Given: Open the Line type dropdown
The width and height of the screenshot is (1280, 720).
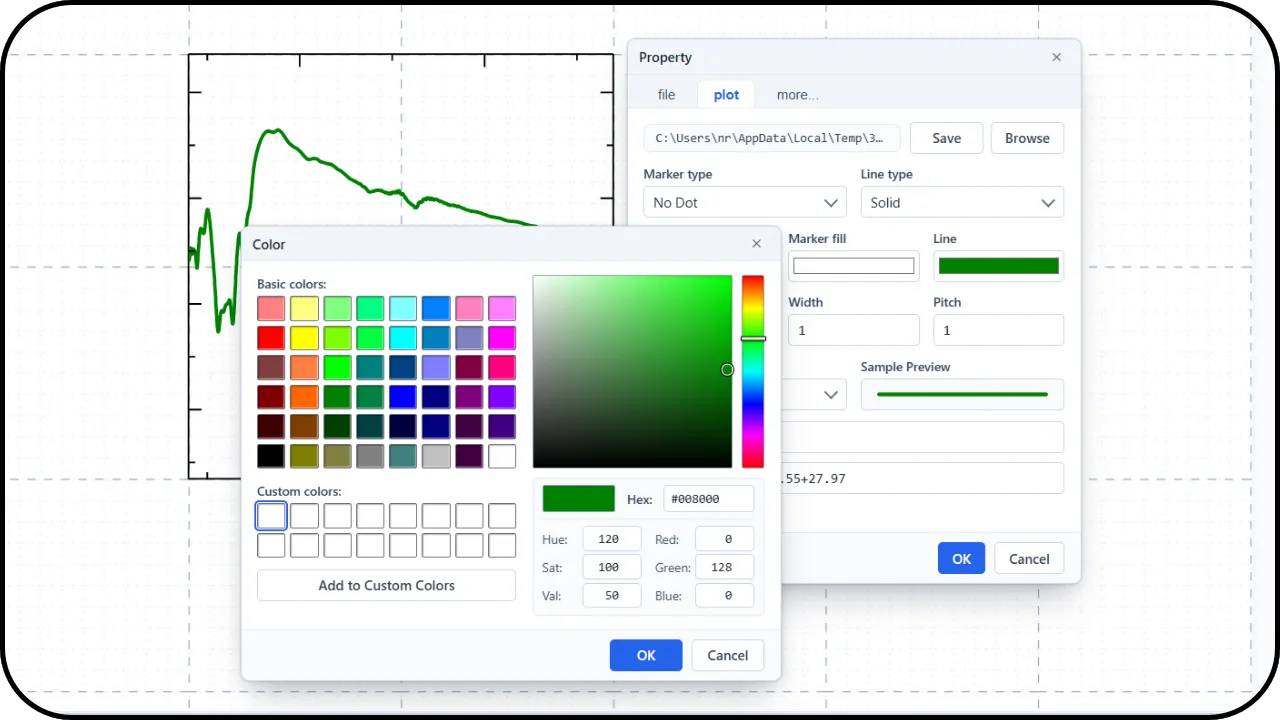Looking at the screenshot, I should (962, 202).
